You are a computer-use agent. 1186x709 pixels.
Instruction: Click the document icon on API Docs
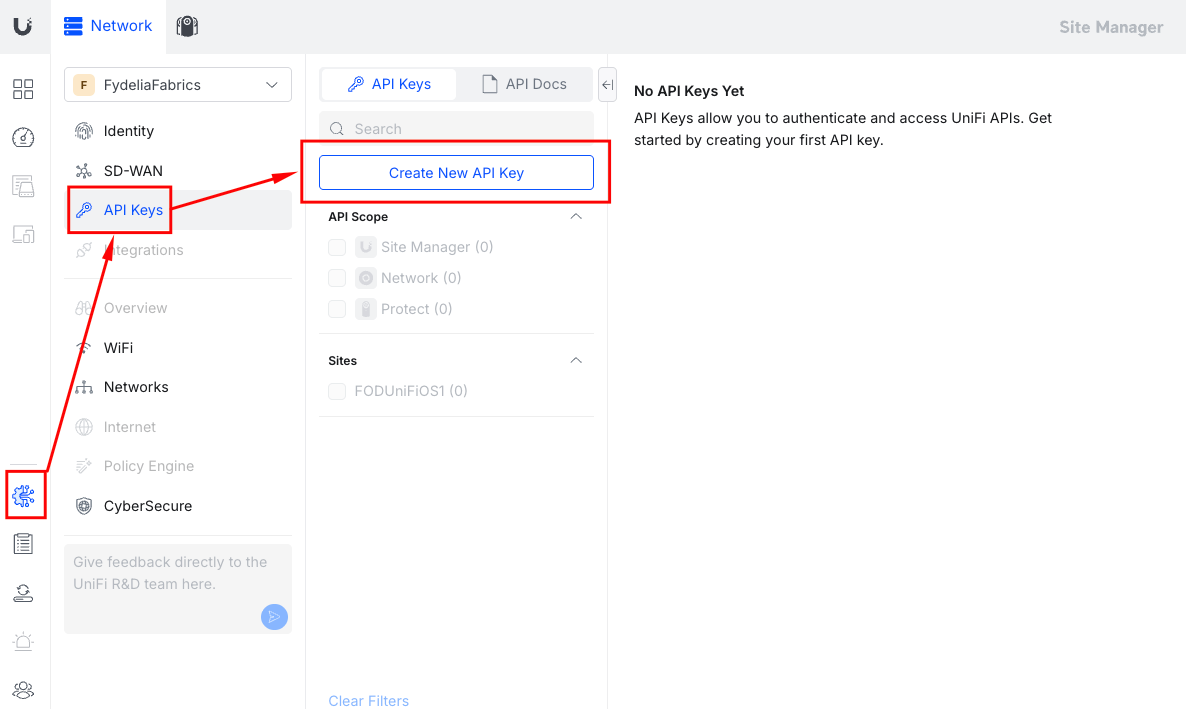click(490, 84)
